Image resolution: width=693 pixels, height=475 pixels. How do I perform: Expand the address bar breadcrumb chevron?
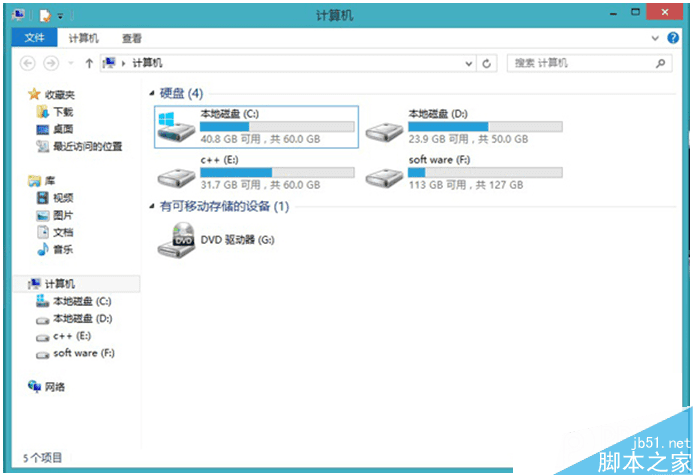[123, 64]
